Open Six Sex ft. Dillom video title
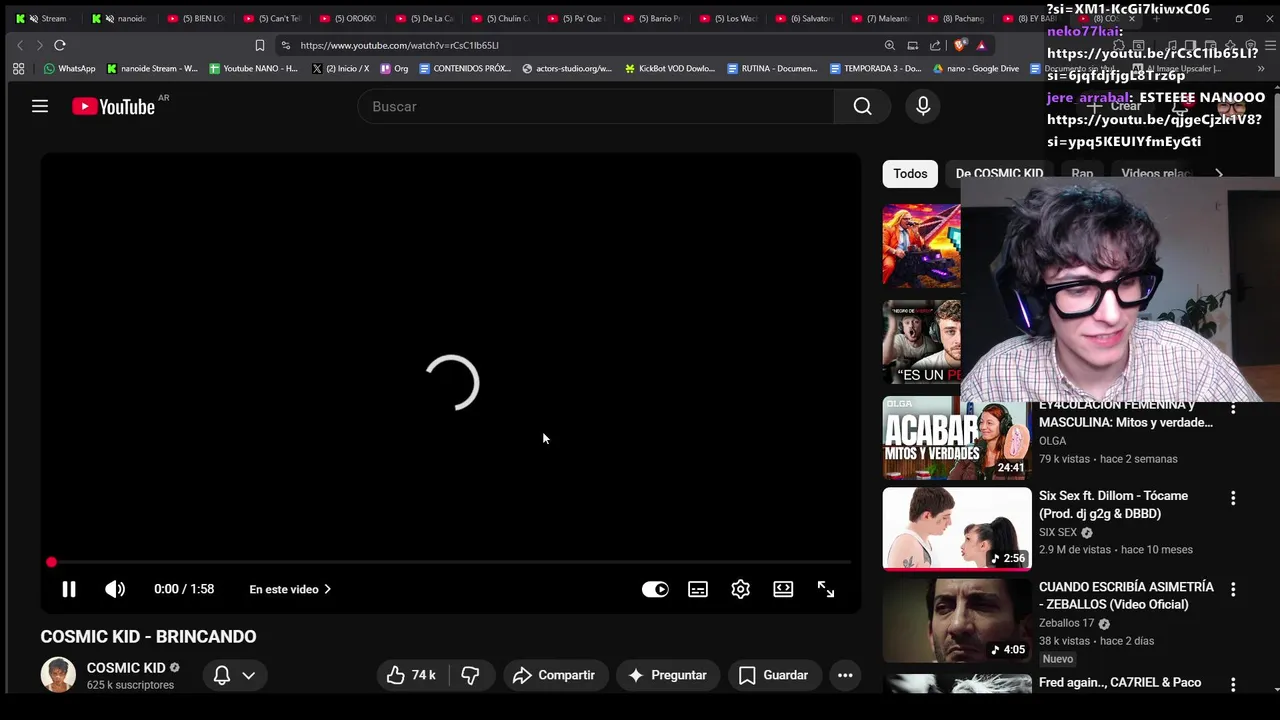Screen dimensions: 1280x720 (1114, 505)
